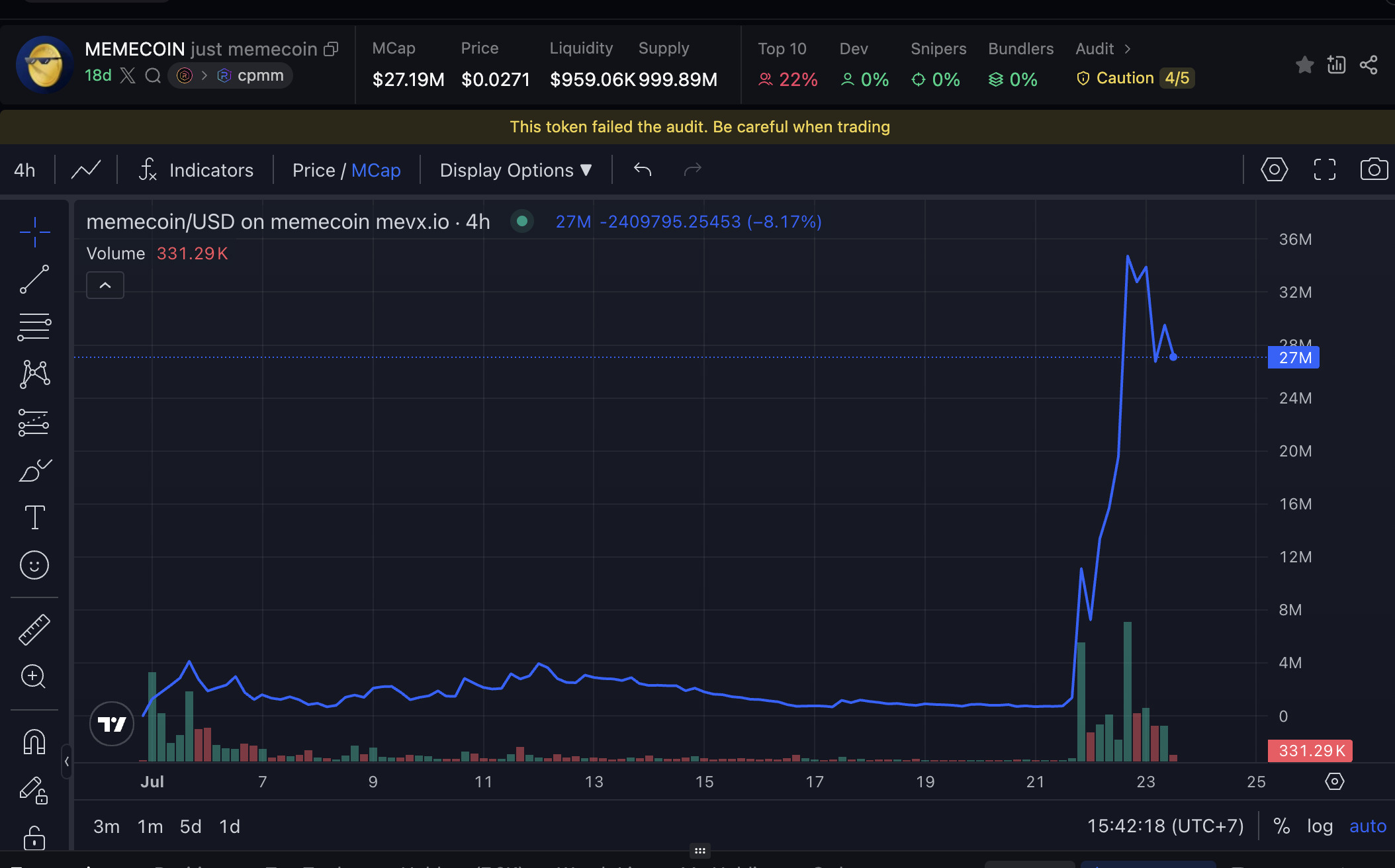Activate the zoom in tool

coord(34,676)
